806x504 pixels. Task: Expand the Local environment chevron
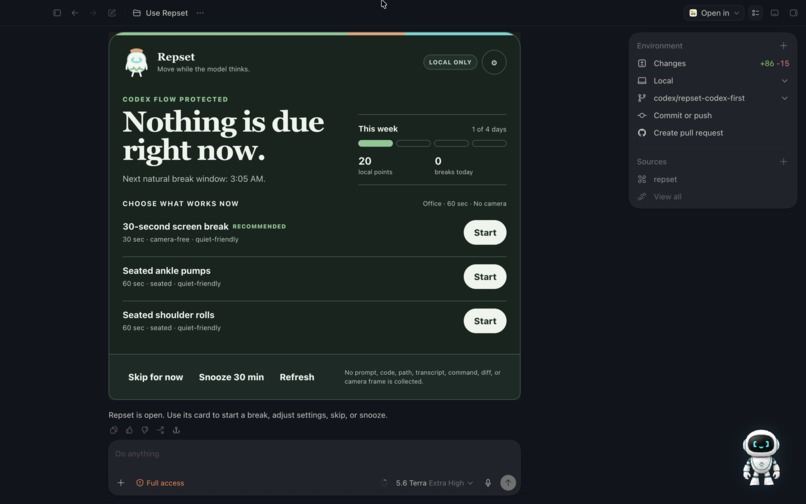pyautogui.click(x=784, y=81)
